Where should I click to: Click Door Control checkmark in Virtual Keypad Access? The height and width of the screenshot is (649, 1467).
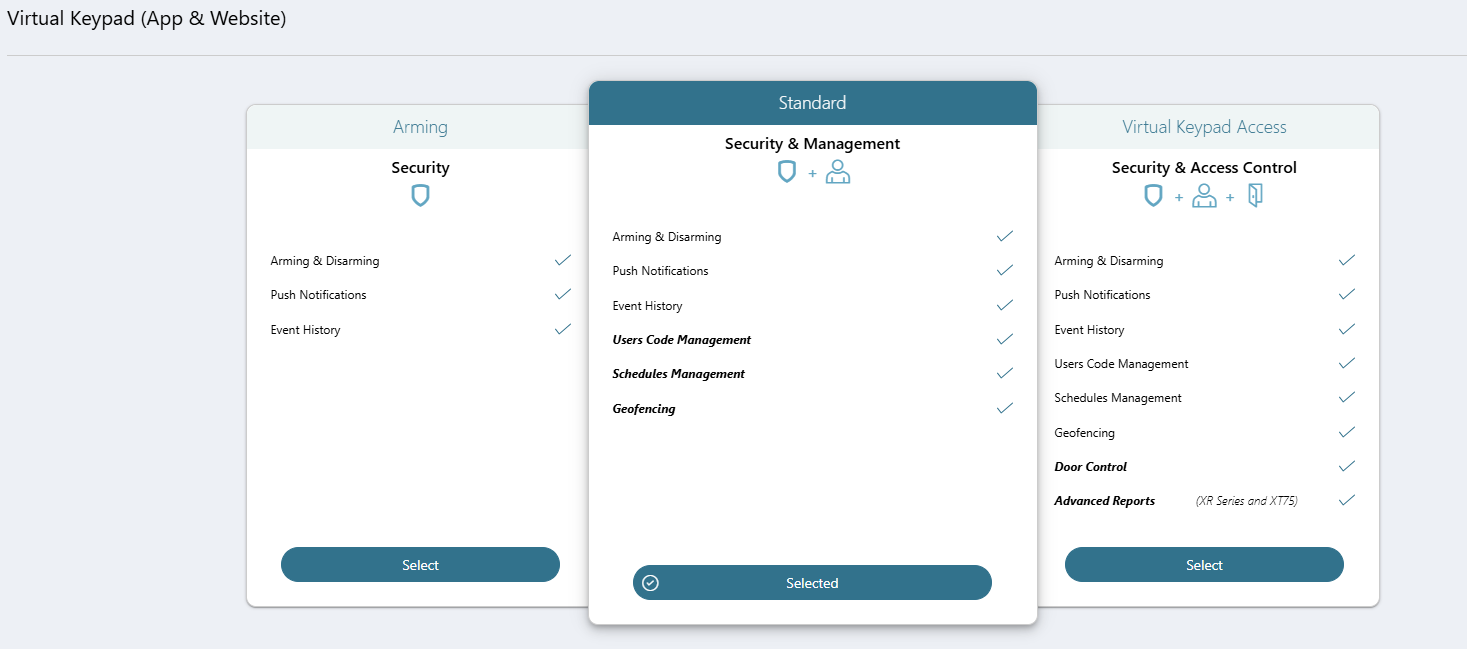point(1347,466)
